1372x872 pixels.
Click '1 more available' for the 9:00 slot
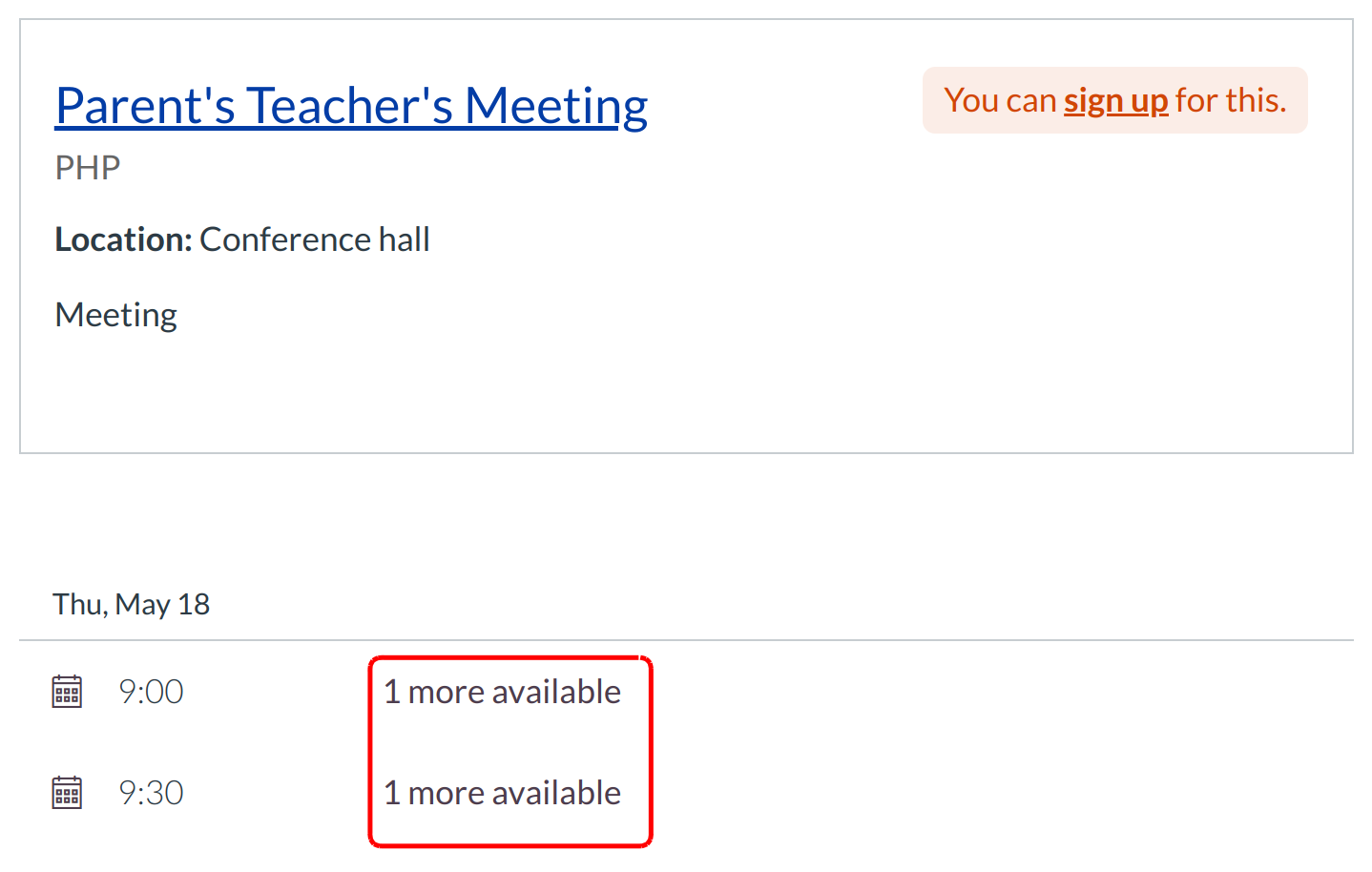[502, 692]
